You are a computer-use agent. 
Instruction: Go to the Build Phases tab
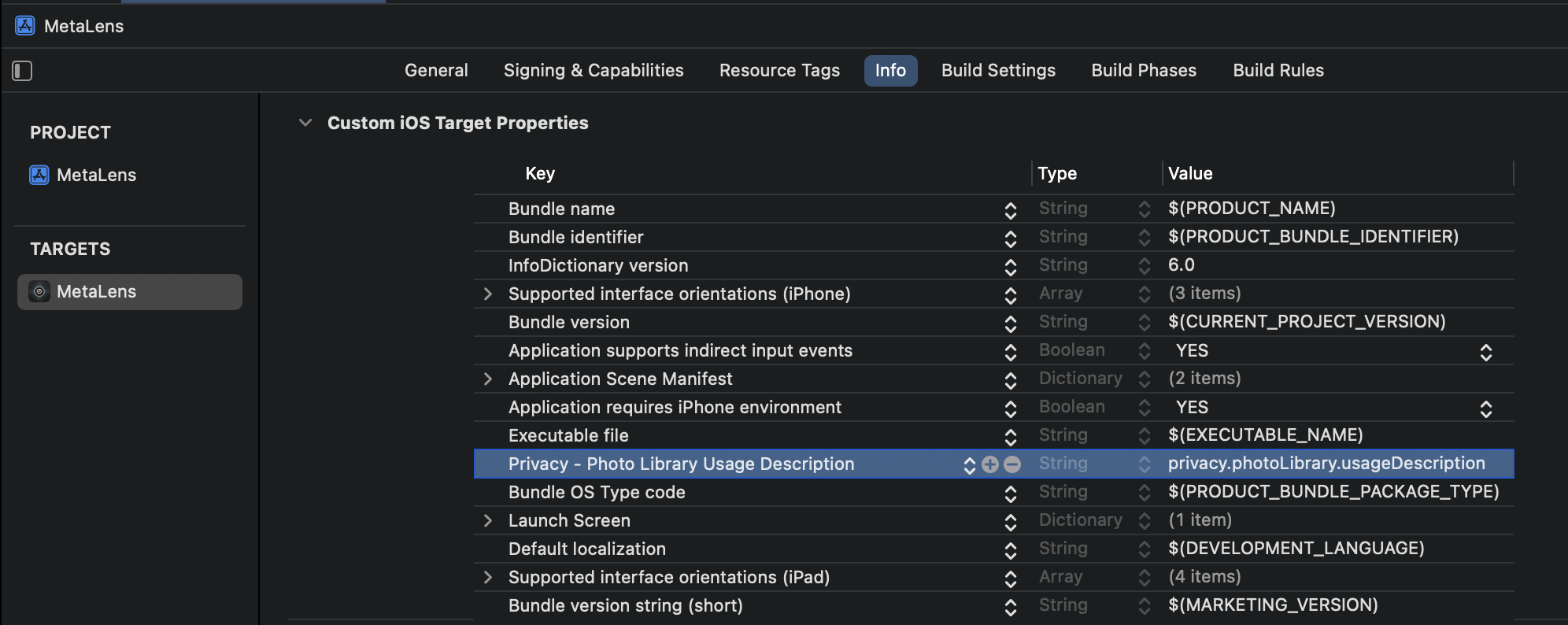pos(1144,71)
